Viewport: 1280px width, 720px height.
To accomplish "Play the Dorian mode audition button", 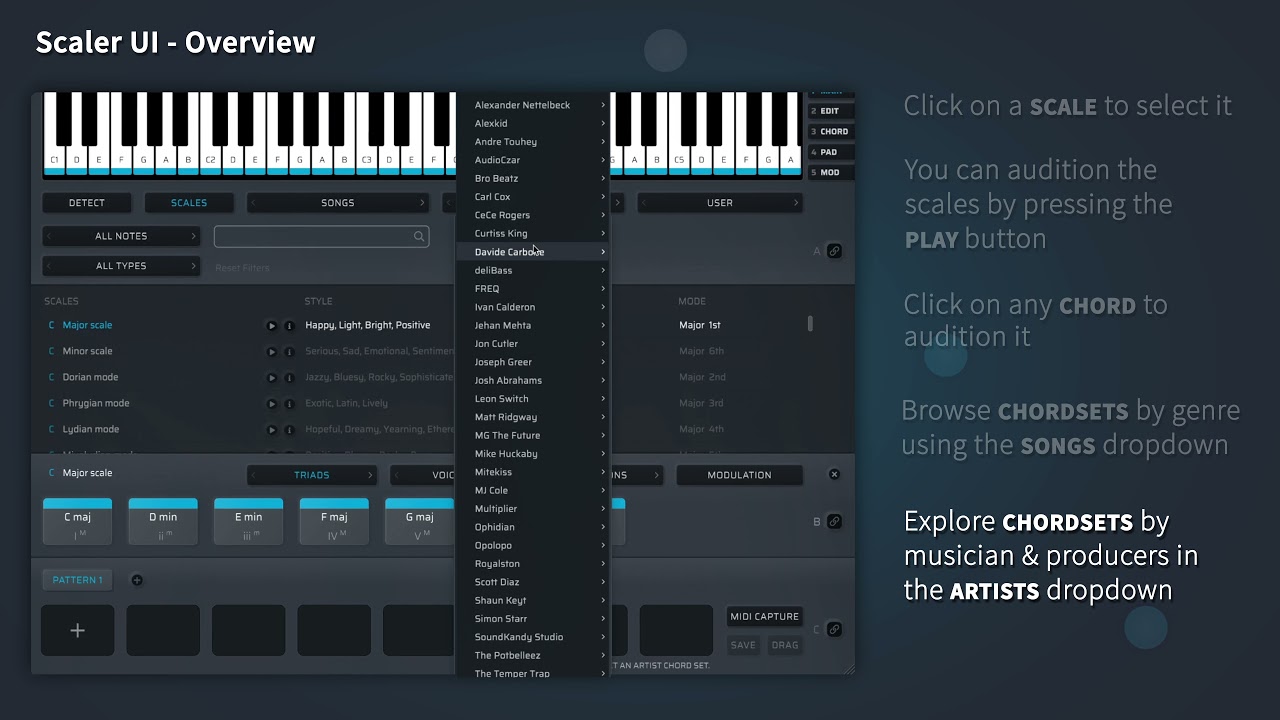I will coord(271,377).
